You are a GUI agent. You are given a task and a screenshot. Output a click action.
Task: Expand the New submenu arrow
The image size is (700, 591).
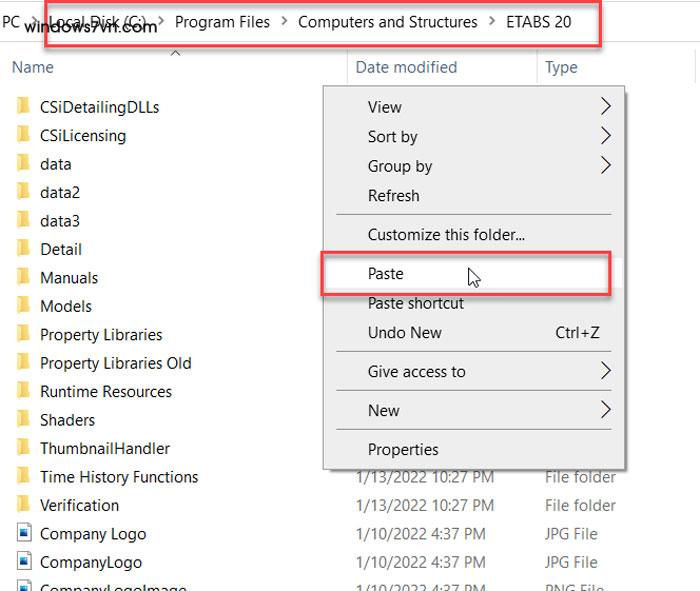pyautogui.click(x=605, y=410)
